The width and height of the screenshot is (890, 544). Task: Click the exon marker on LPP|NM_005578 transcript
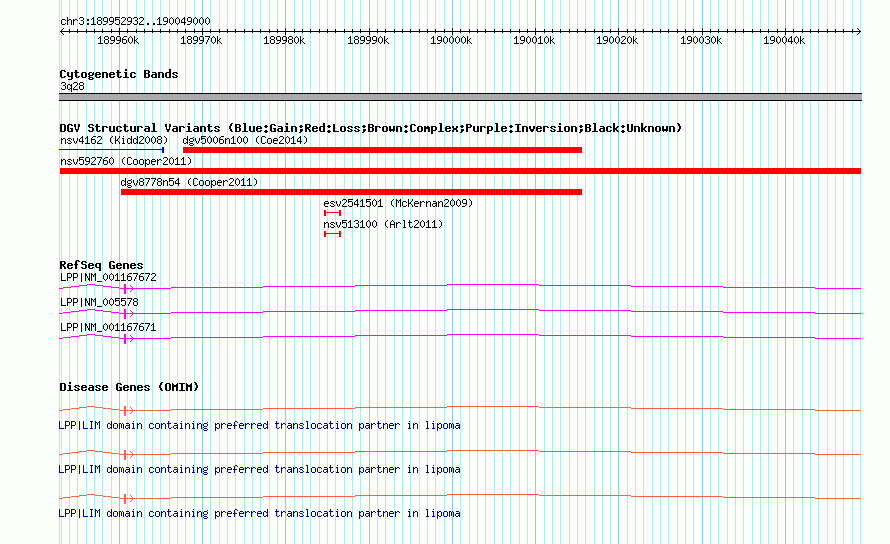[x=125, y=314]
